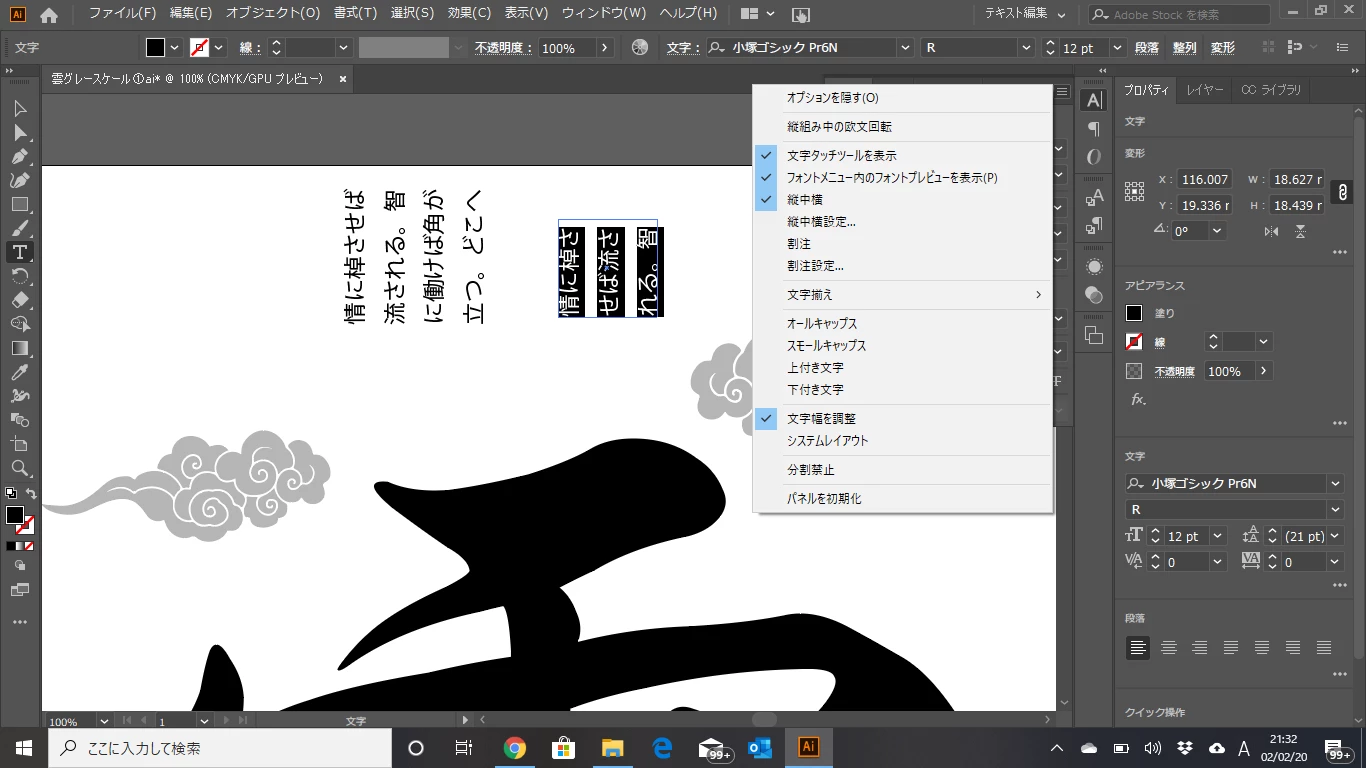
Task: Select the Gradient tool
Action: 19,348
